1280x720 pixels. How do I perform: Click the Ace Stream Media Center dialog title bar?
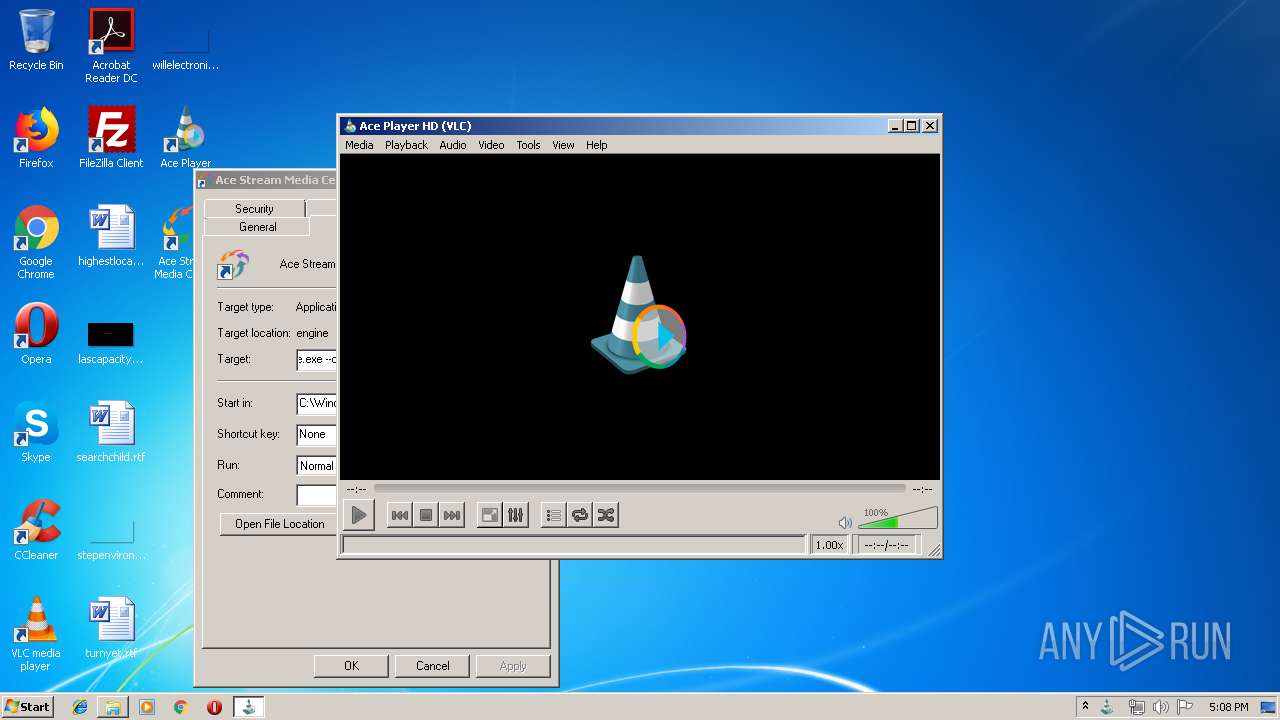pos(266,180)
